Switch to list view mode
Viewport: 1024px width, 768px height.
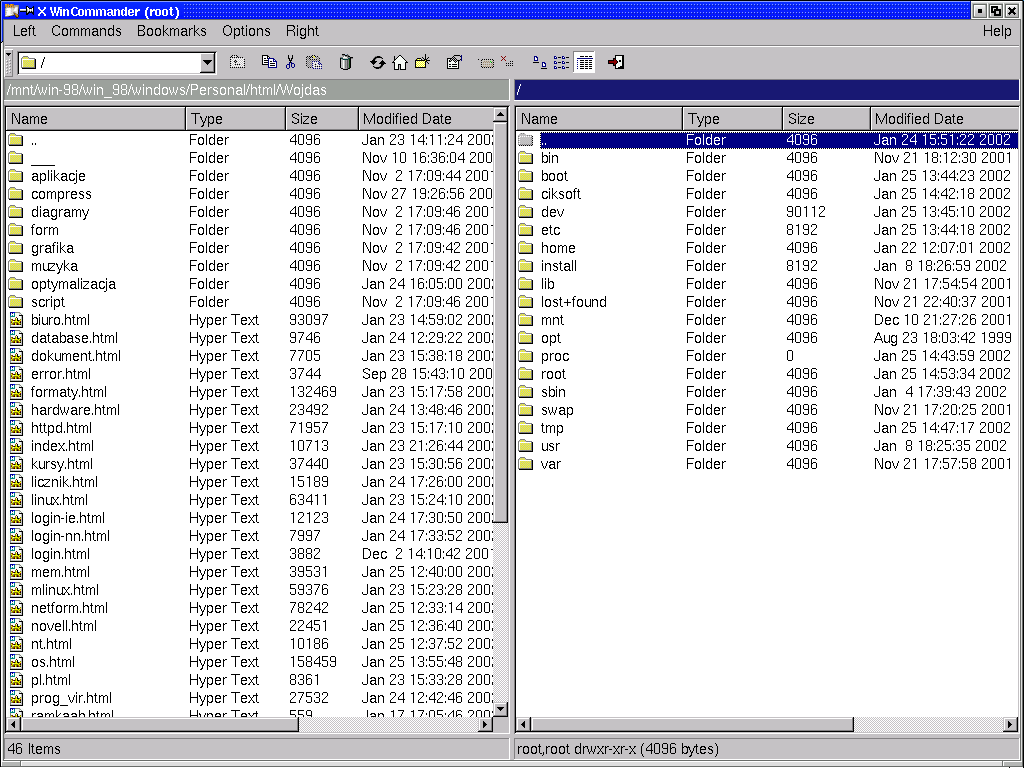click(x=561, y=62)
